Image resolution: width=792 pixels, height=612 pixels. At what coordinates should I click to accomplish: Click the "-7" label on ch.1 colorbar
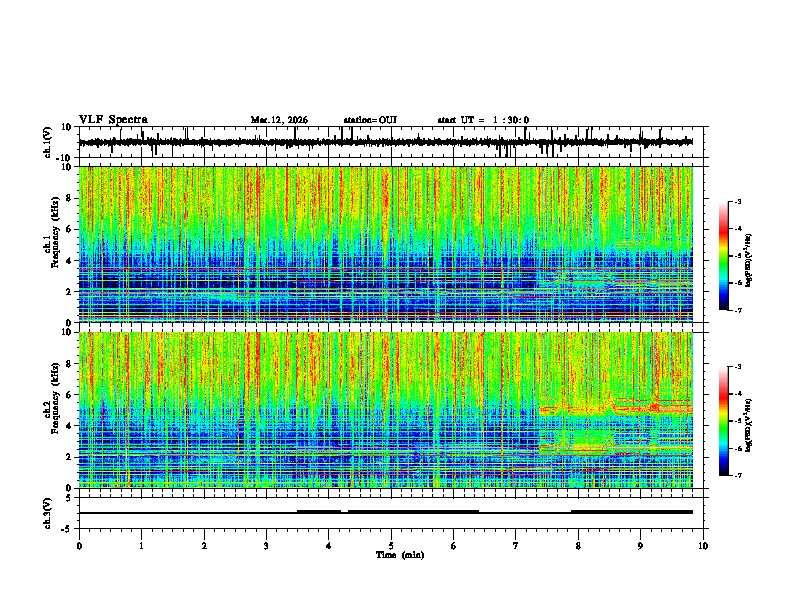738,310
